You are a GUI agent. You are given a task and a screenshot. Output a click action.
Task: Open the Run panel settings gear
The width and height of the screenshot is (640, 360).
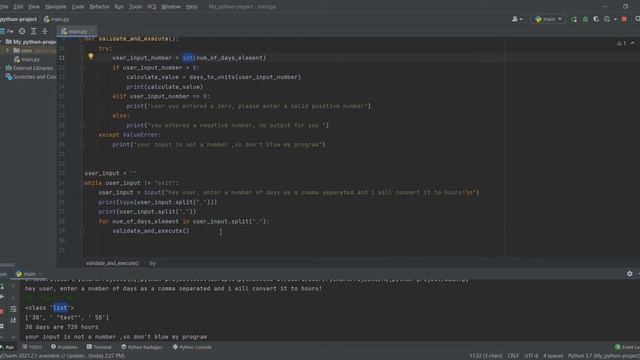click(629, 274)
